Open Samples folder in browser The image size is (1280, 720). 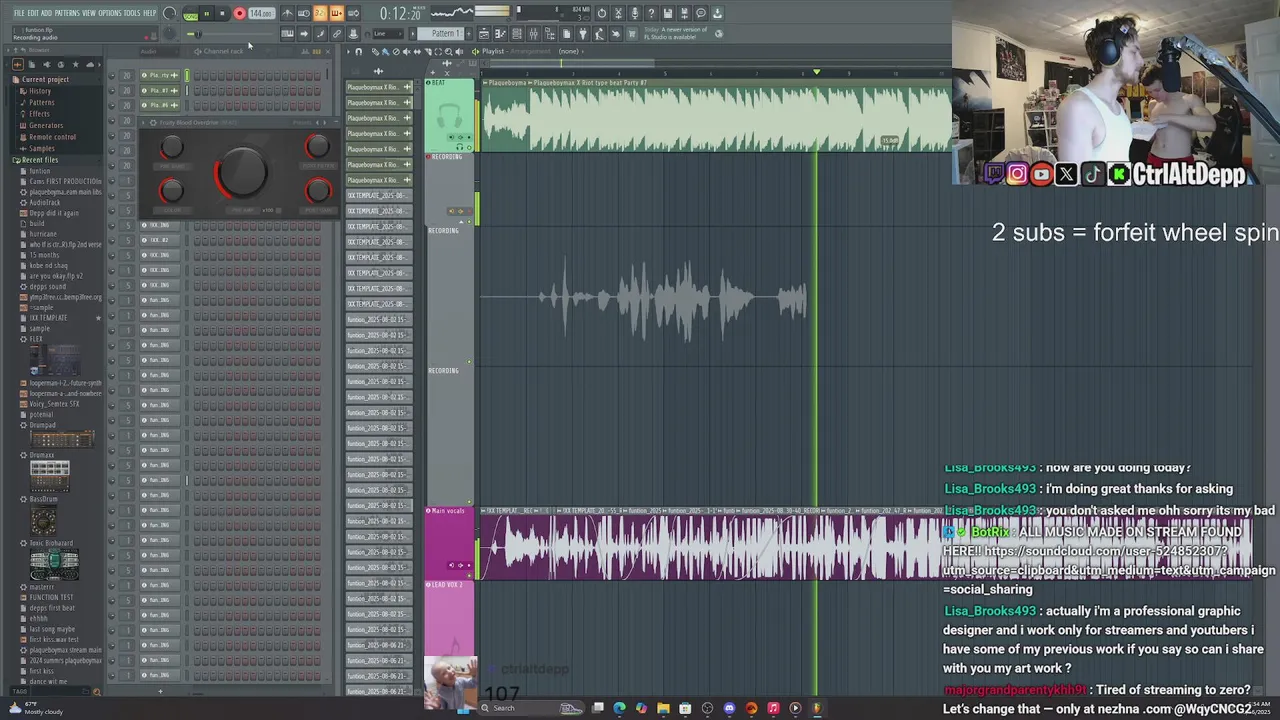(x=41, y=149)
